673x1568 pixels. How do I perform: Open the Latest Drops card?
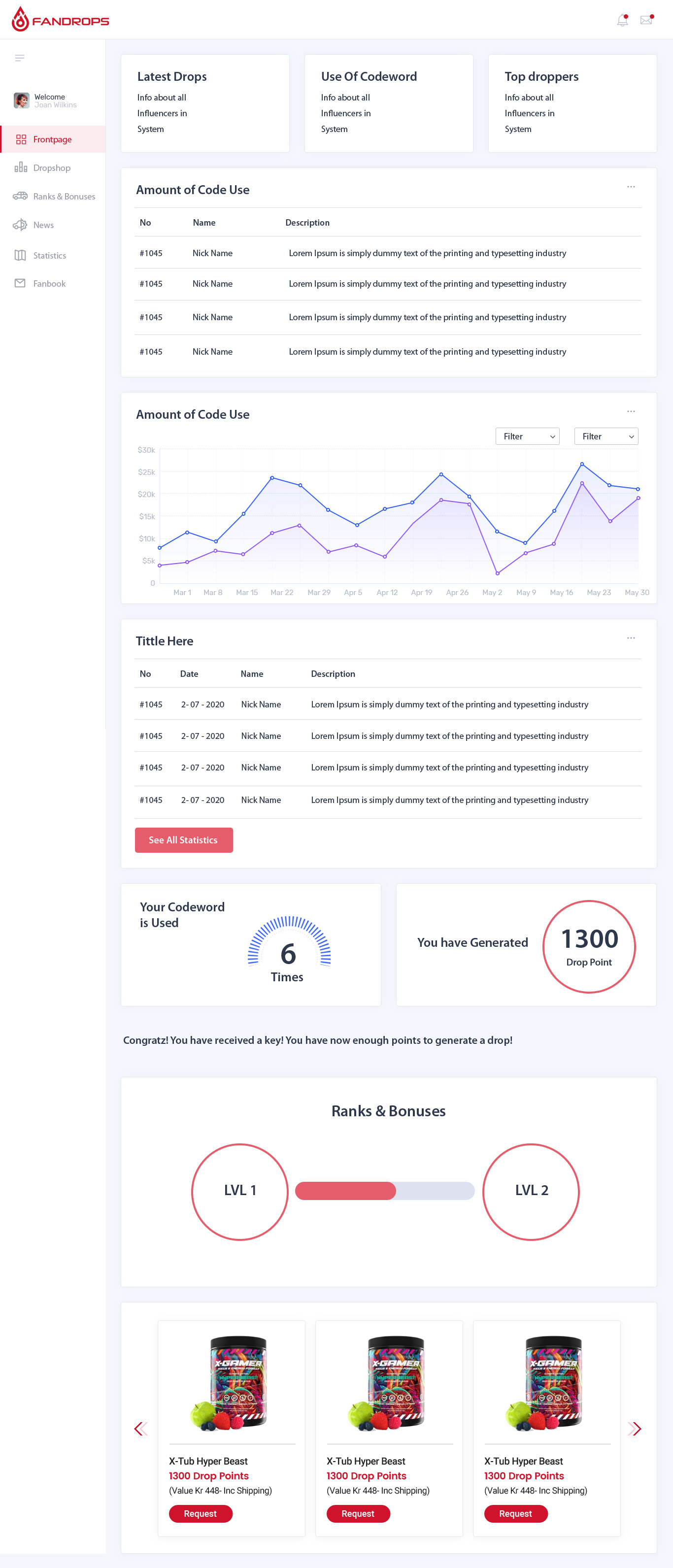pyautogui.click(x=205, y=103)
